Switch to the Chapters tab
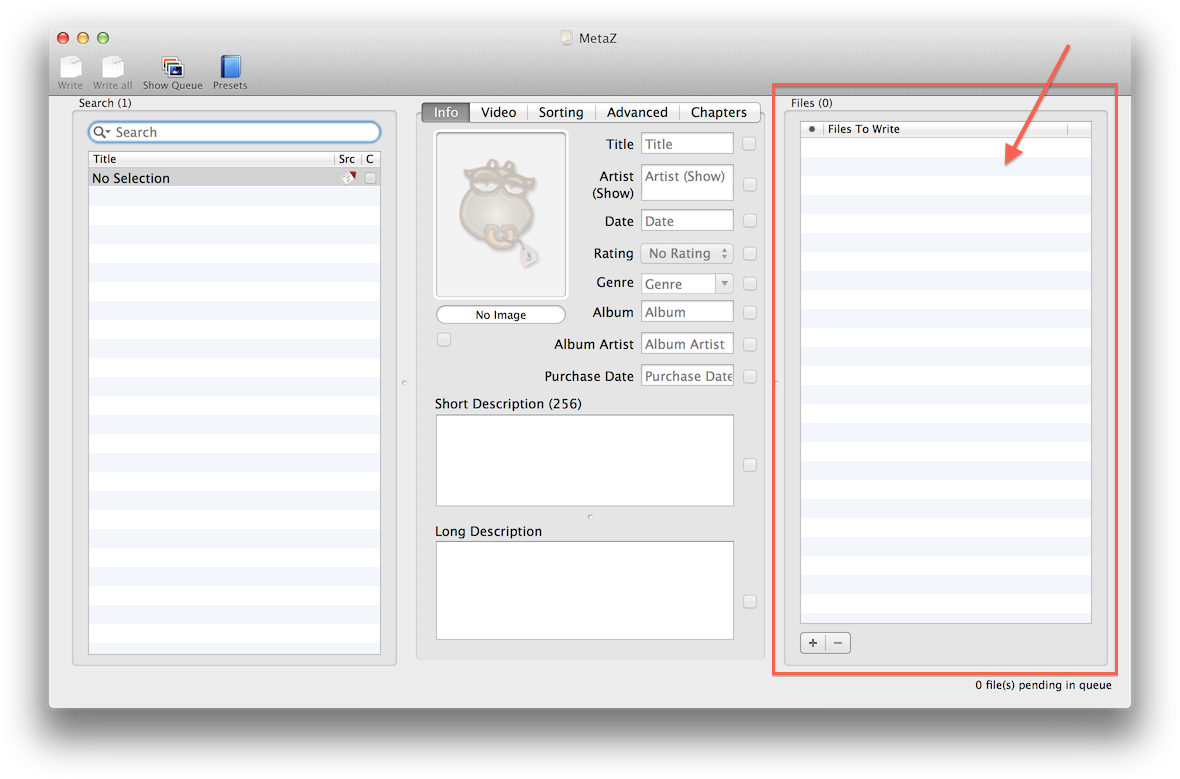Image resolution: width=1180 pixels, height=779 pixels. coord(718,112)
